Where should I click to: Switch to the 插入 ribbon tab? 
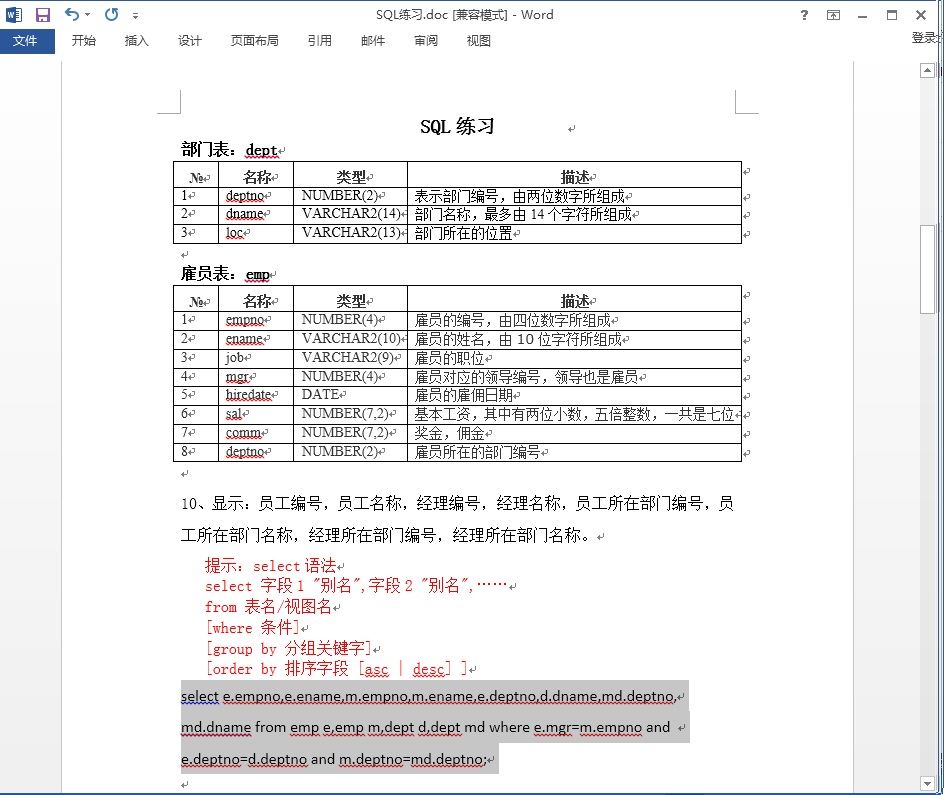point(136,40)
